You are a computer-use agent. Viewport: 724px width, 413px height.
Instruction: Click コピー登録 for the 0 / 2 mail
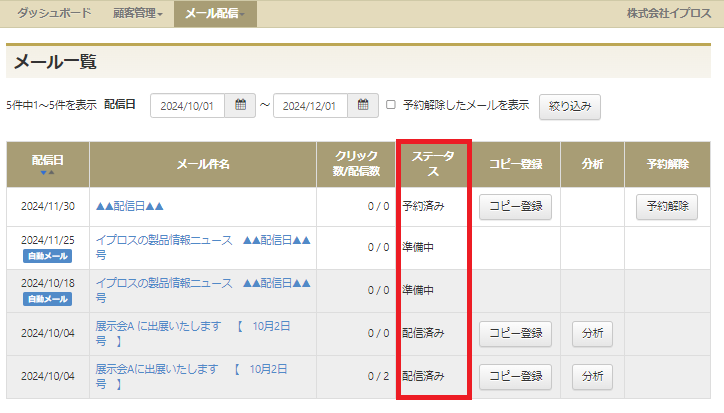tap(515, 377)
